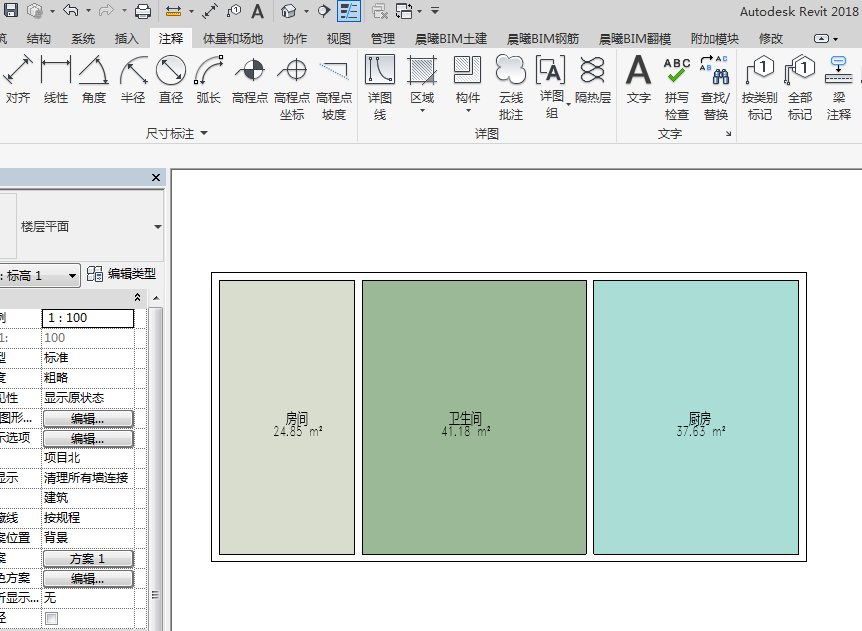Run 拼写检查 spell check
Viewport: 862px width, 631px height.
(677, 88)
